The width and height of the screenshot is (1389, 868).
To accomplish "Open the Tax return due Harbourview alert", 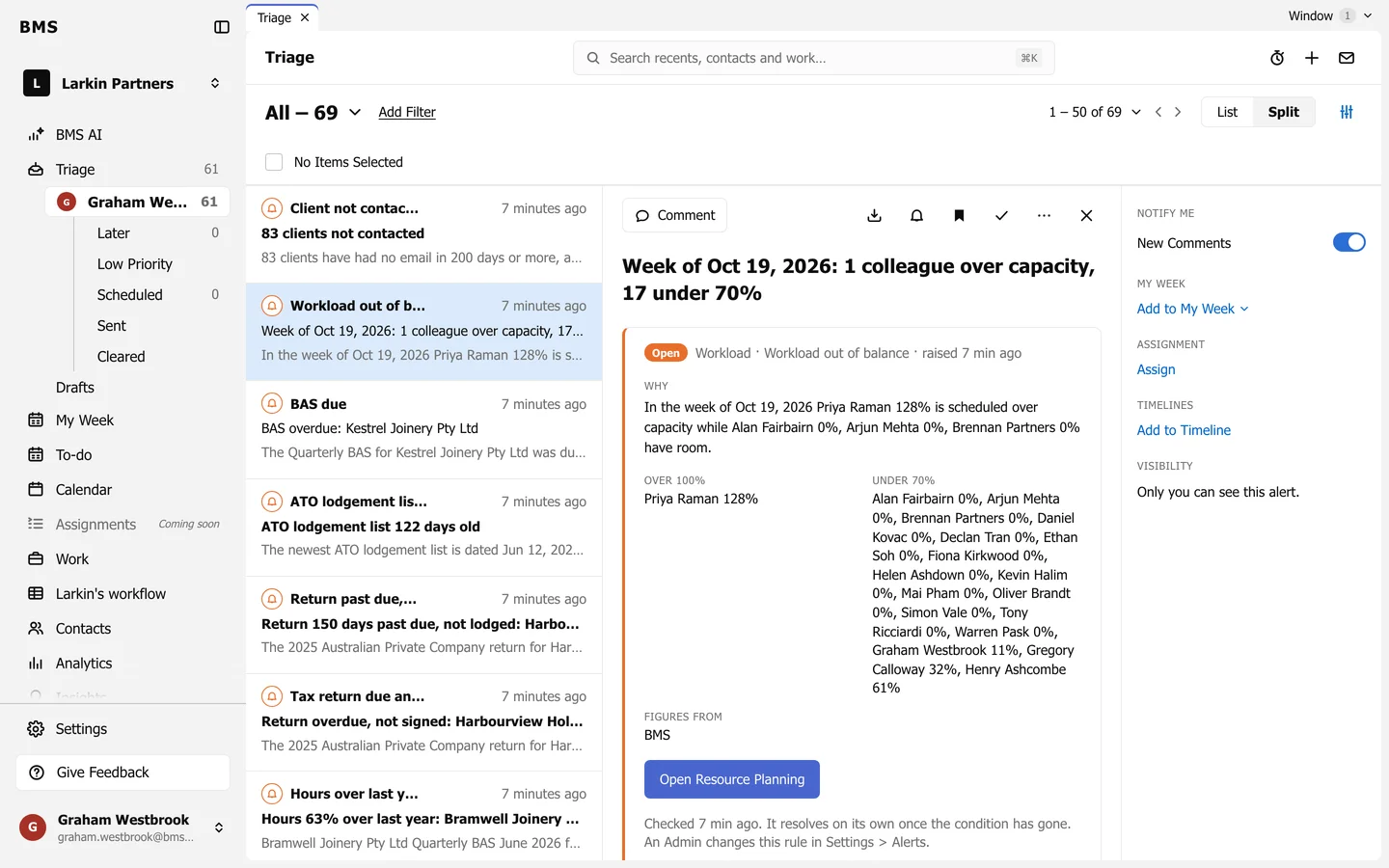I will click(x=423, y=721).
